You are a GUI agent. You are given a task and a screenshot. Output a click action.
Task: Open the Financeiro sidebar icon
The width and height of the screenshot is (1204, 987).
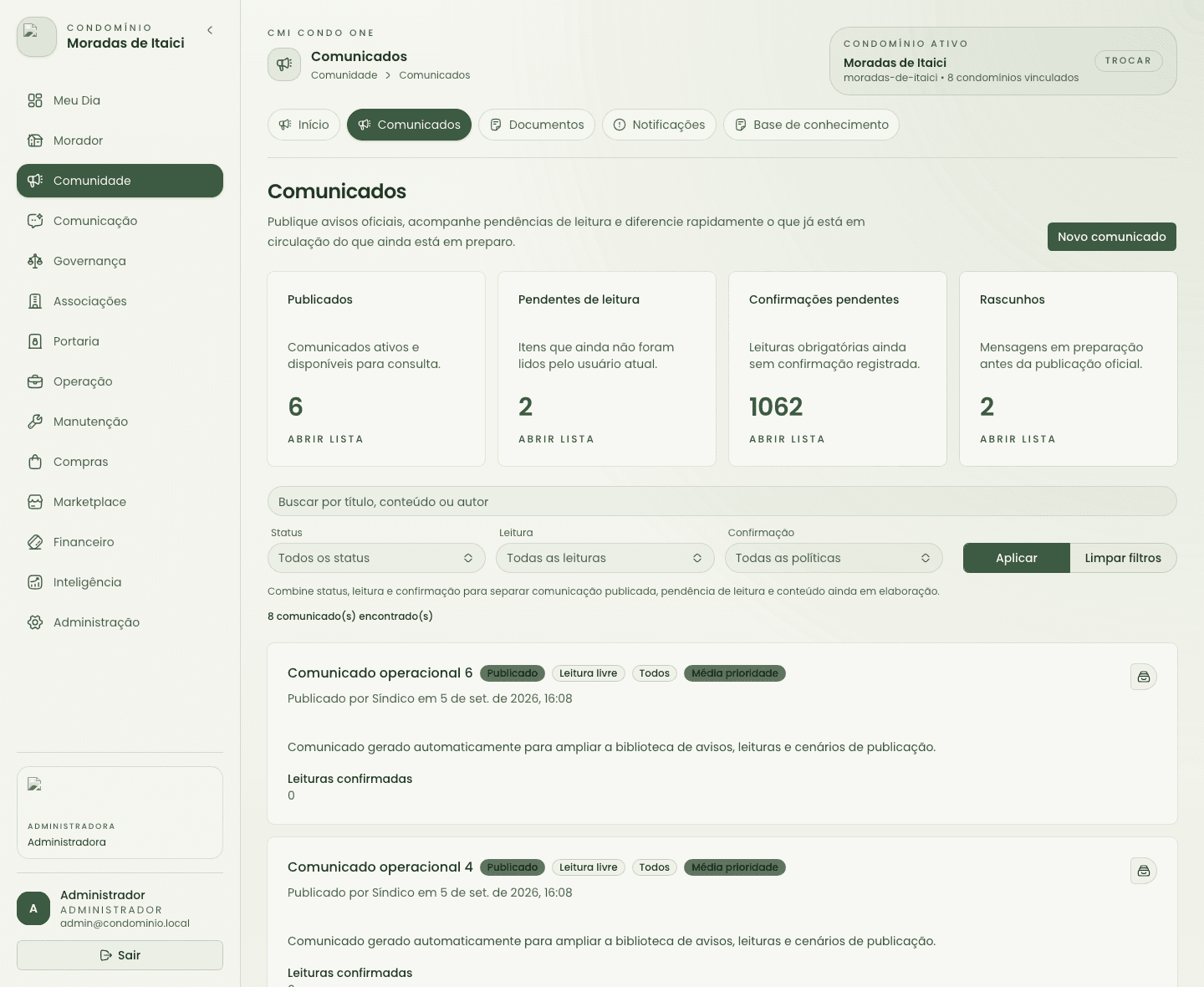coord(35,542)
